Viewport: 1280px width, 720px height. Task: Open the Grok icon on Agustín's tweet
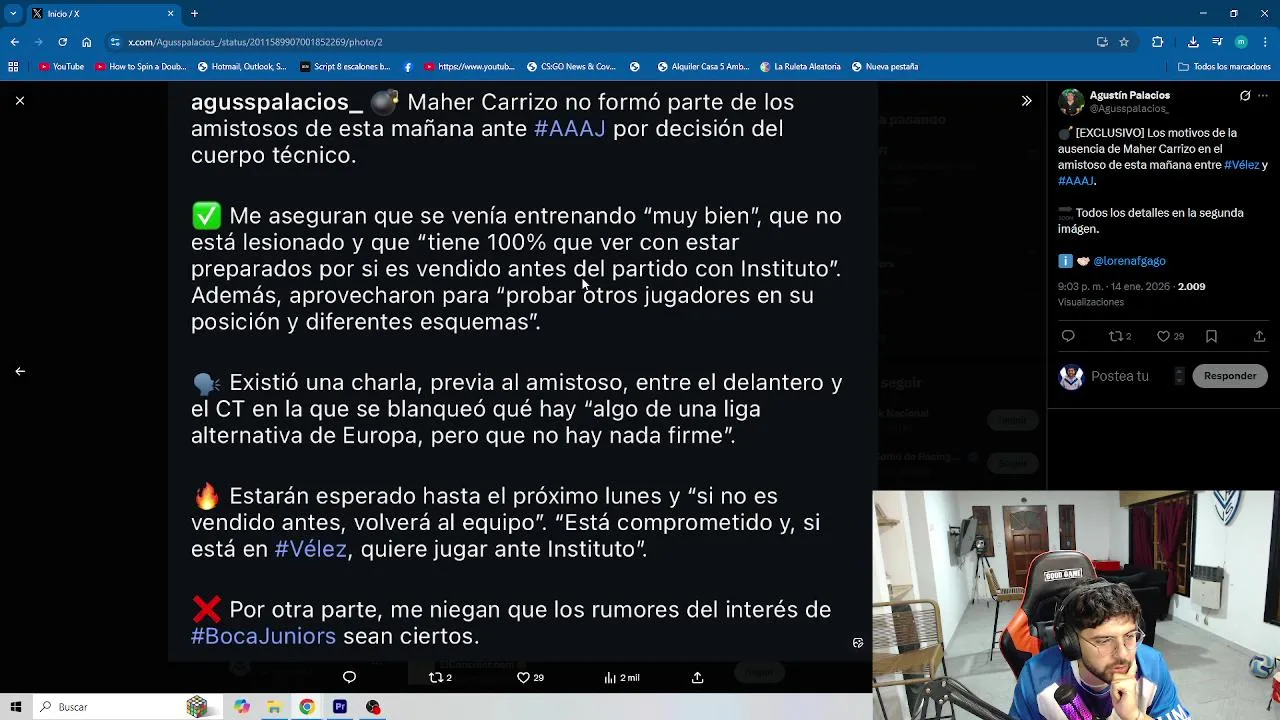[x=1245, y=96]
